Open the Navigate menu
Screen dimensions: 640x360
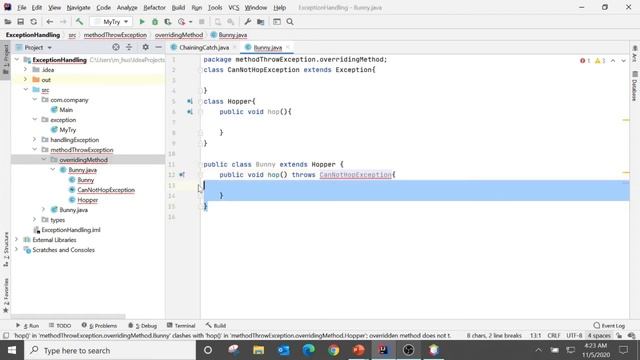tap(78, 7)
